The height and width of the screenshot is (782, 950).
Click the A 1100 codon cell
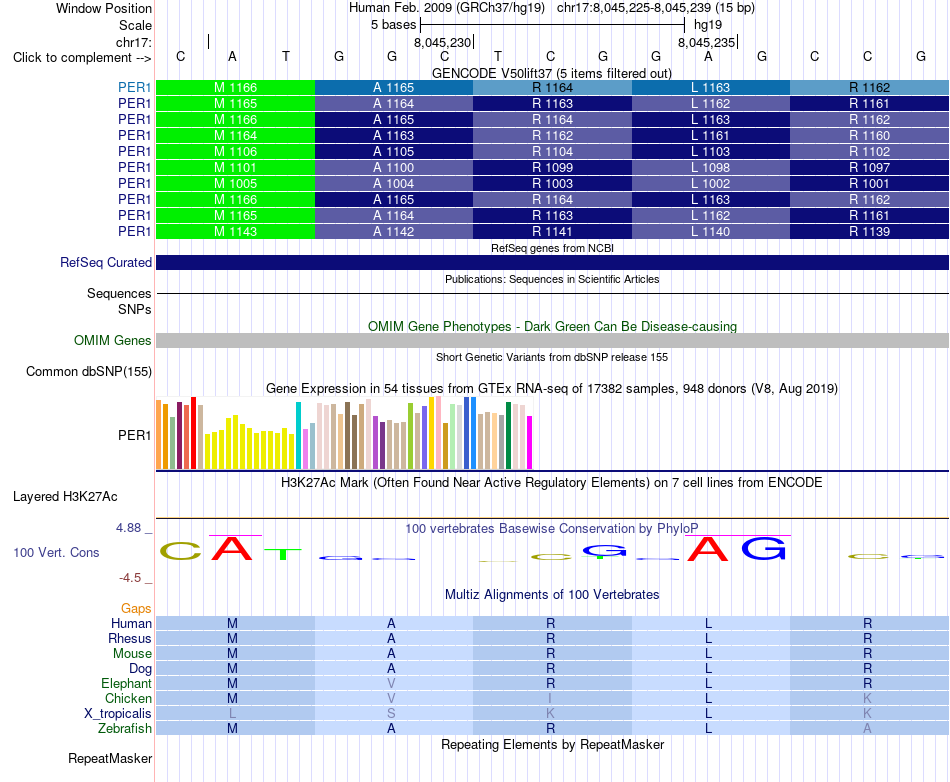click(394, 167)
